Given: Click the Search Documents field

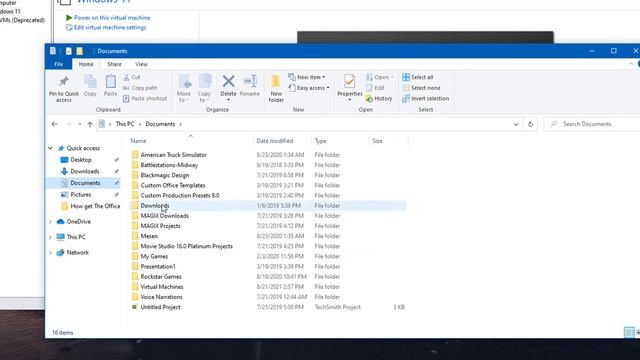Looking at the screenshot, I should tap(593, 124).
